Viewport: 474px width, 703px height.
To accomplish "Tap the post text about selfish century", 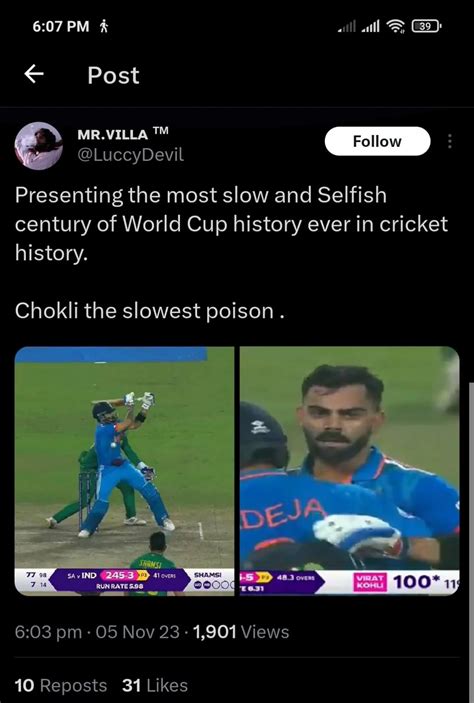I will coord(231,223).
